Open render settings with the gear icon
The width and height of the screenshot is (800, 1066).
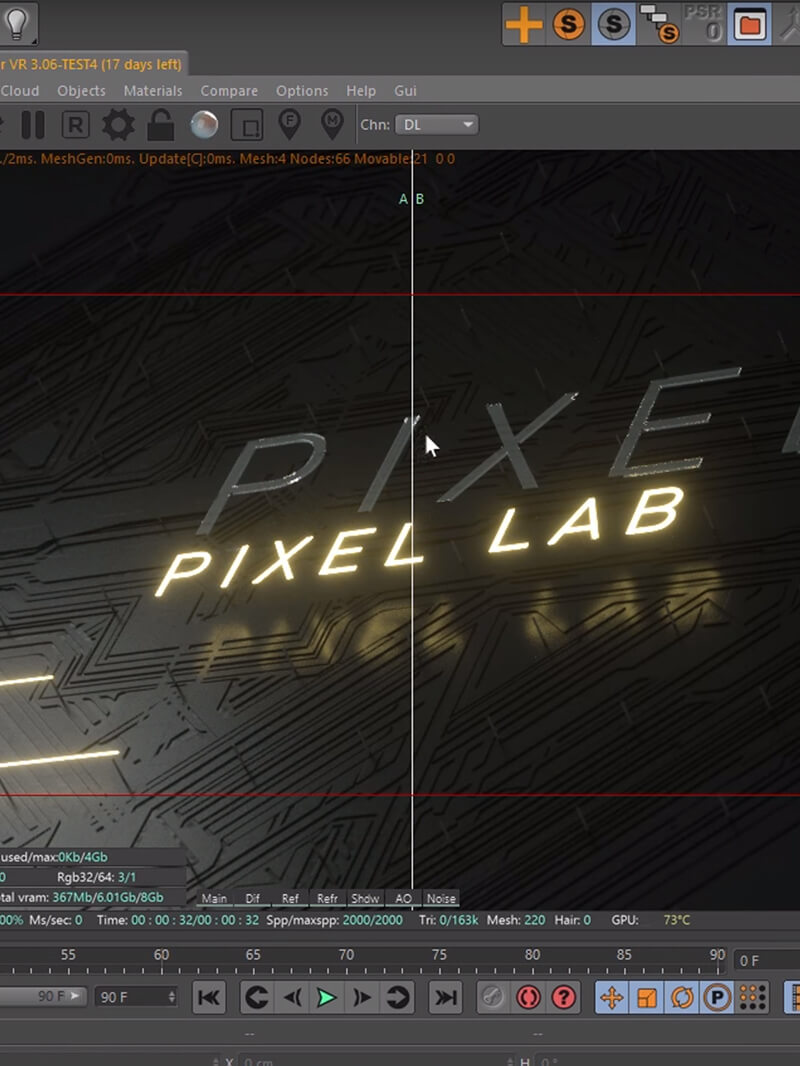[118, 125]
